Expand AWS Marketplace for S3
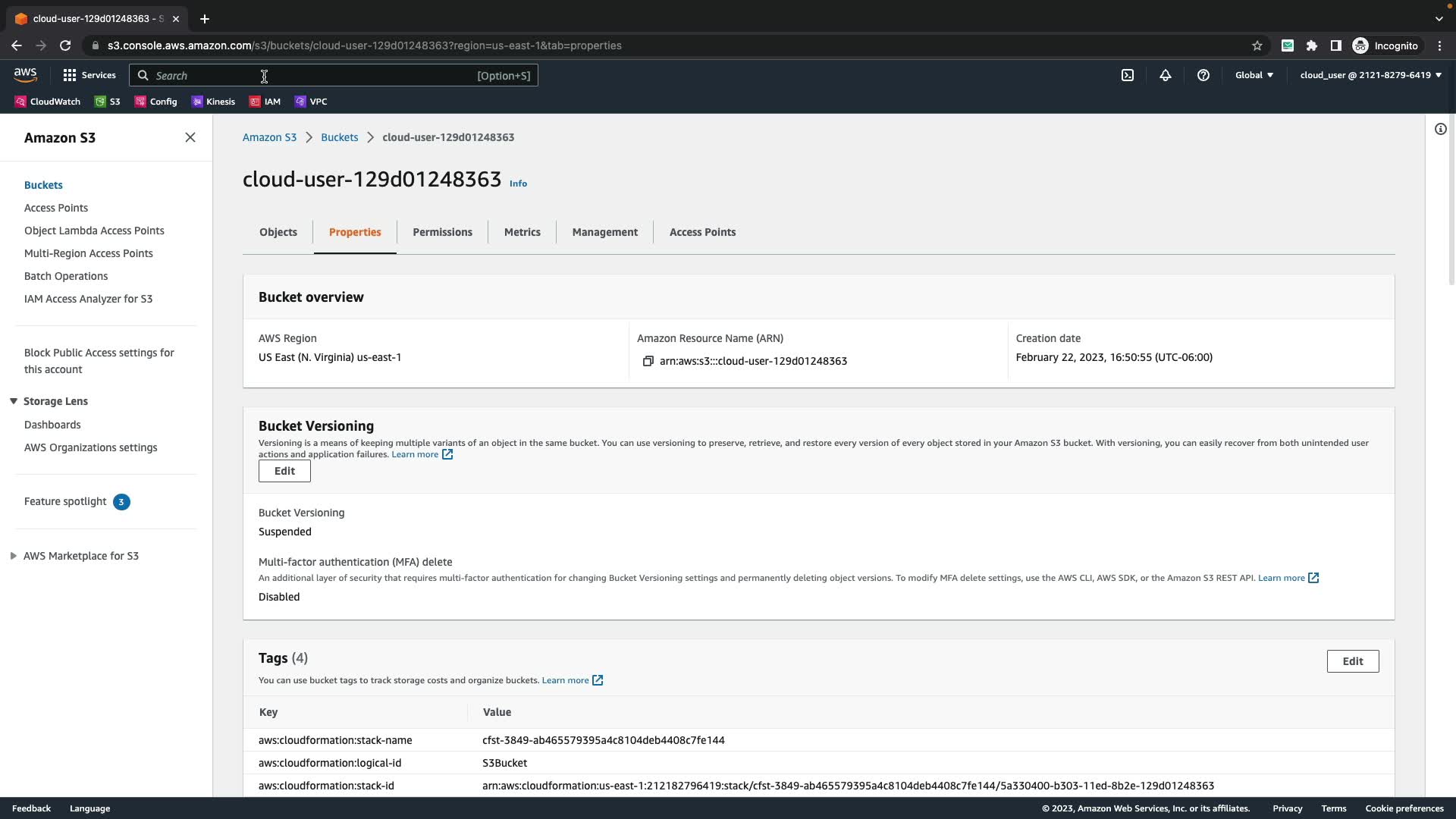 14,556
